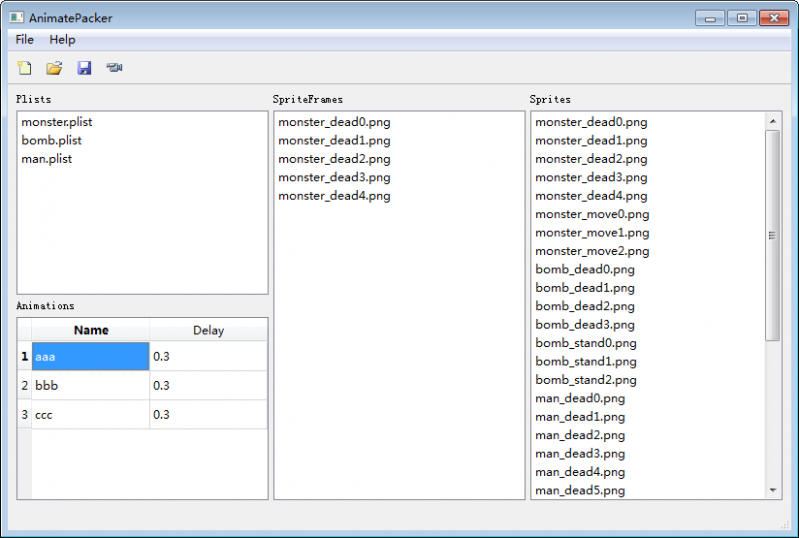Screen dimensions: 799x538
Task: Select man.plist in the Plists list
Action: (x=46, y=159)
